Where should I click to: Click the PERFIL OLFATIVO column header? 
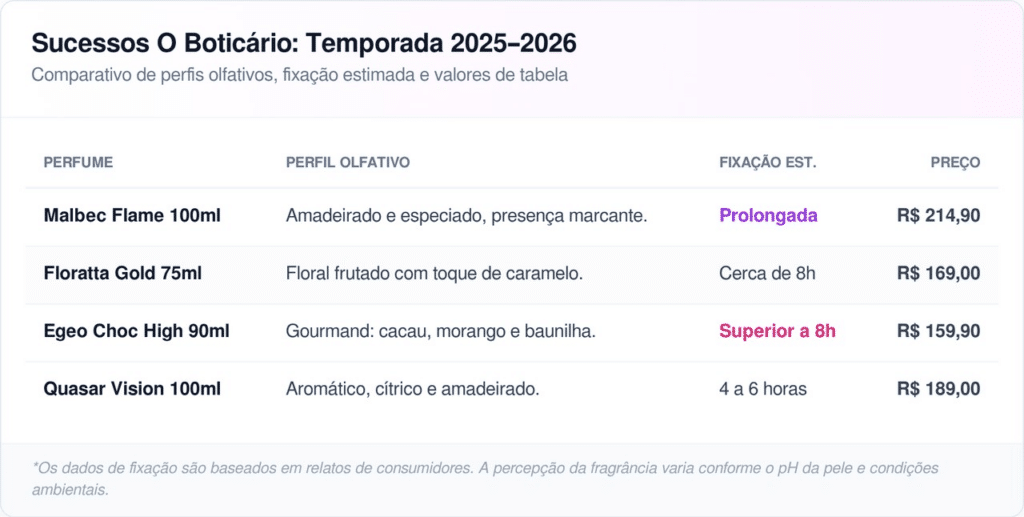click(347, 162)
